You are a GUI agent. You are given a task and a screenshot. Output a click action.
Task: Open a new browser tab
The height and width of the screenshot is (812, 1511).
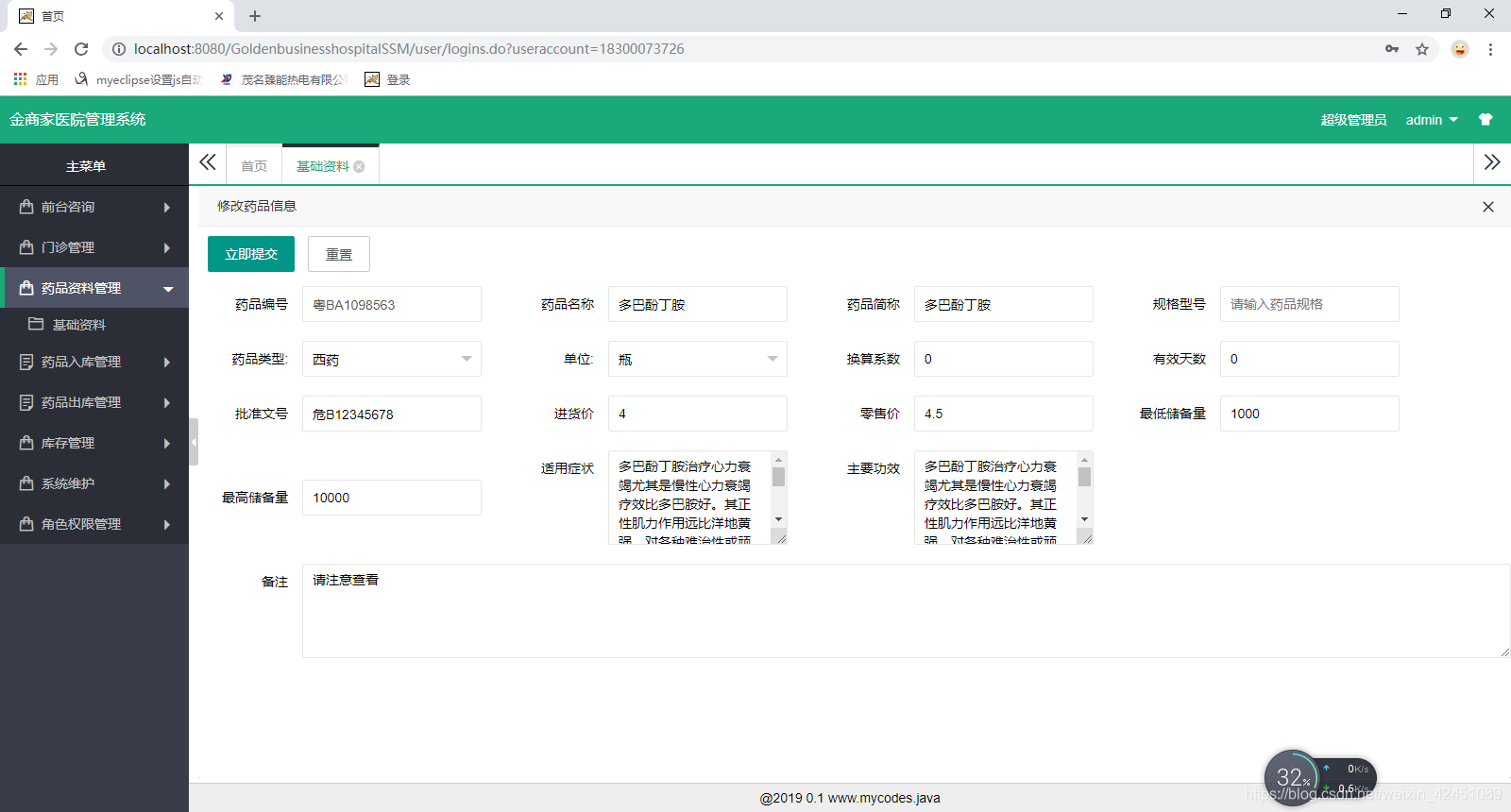(x=255, y=16)
